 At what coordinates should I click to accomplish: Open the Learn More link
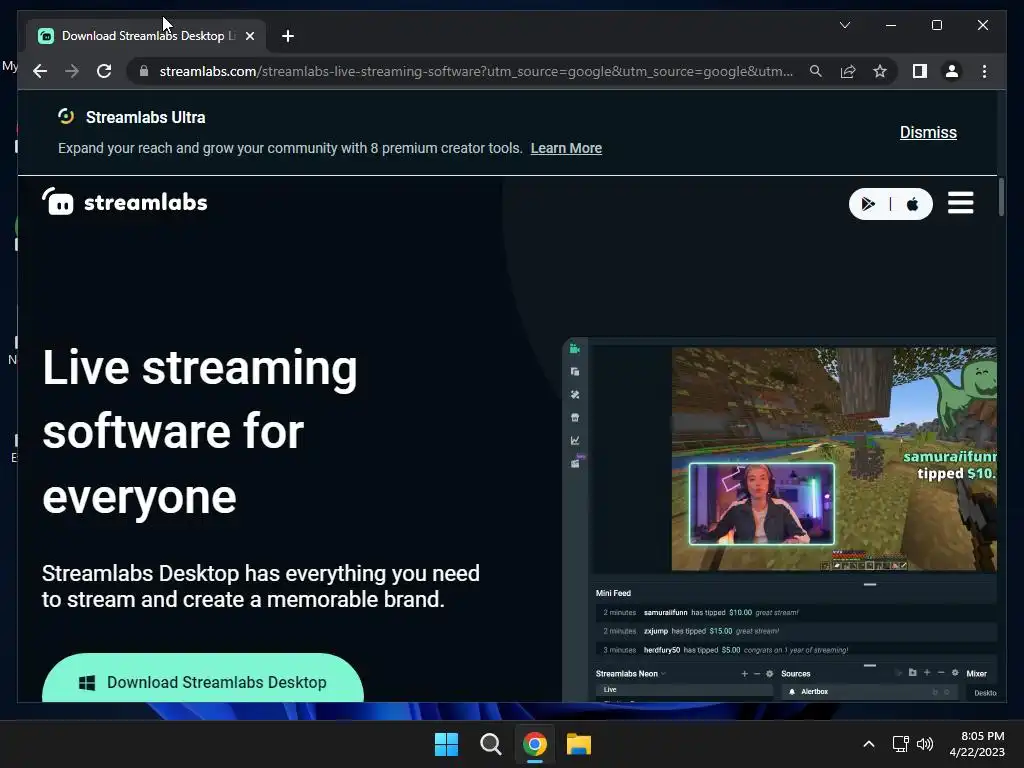click(x=566, y=148)
